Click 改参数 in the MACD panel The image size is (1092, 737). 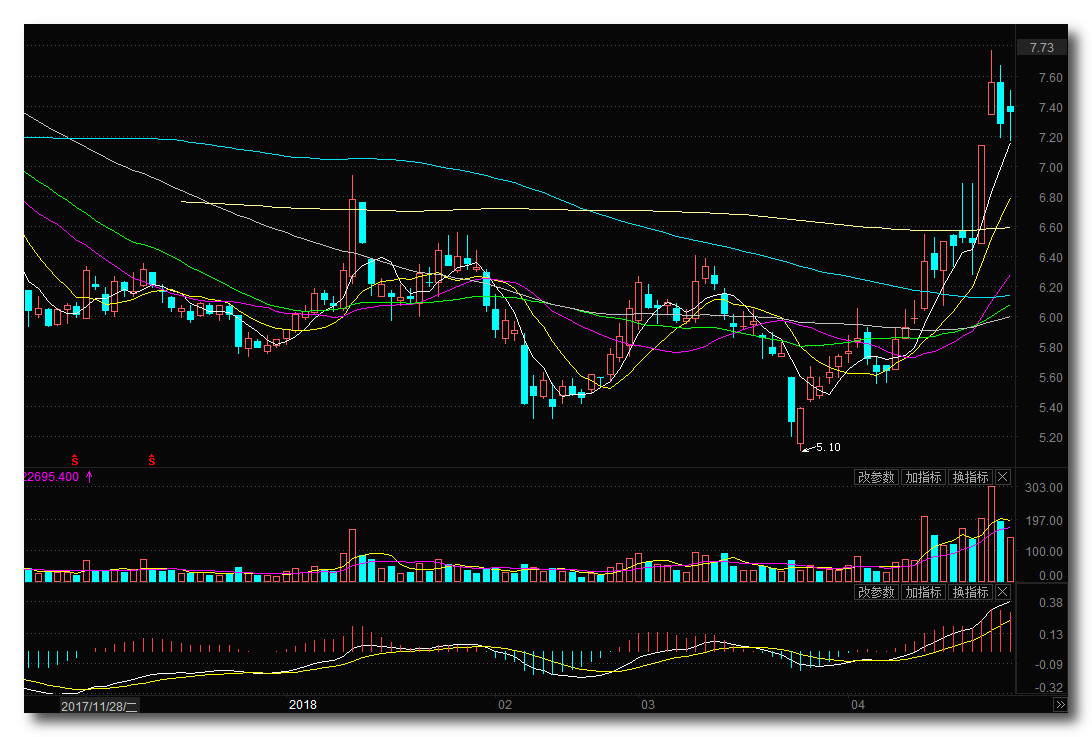[x=875, y=592]
